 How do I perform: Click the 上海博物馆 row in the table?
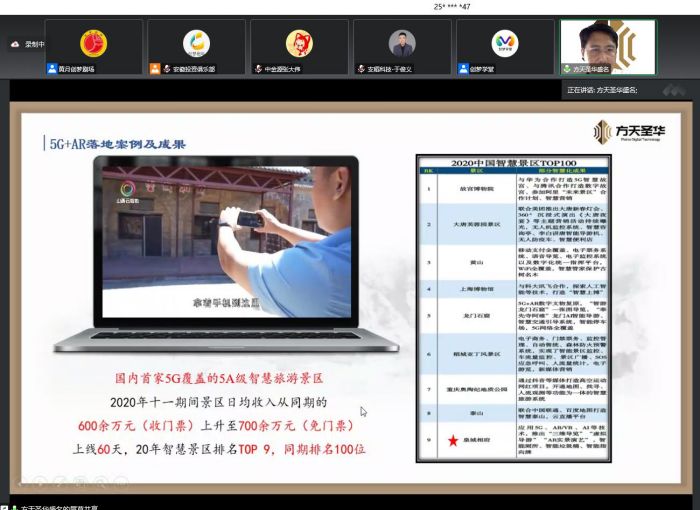(x=513, y=289)
